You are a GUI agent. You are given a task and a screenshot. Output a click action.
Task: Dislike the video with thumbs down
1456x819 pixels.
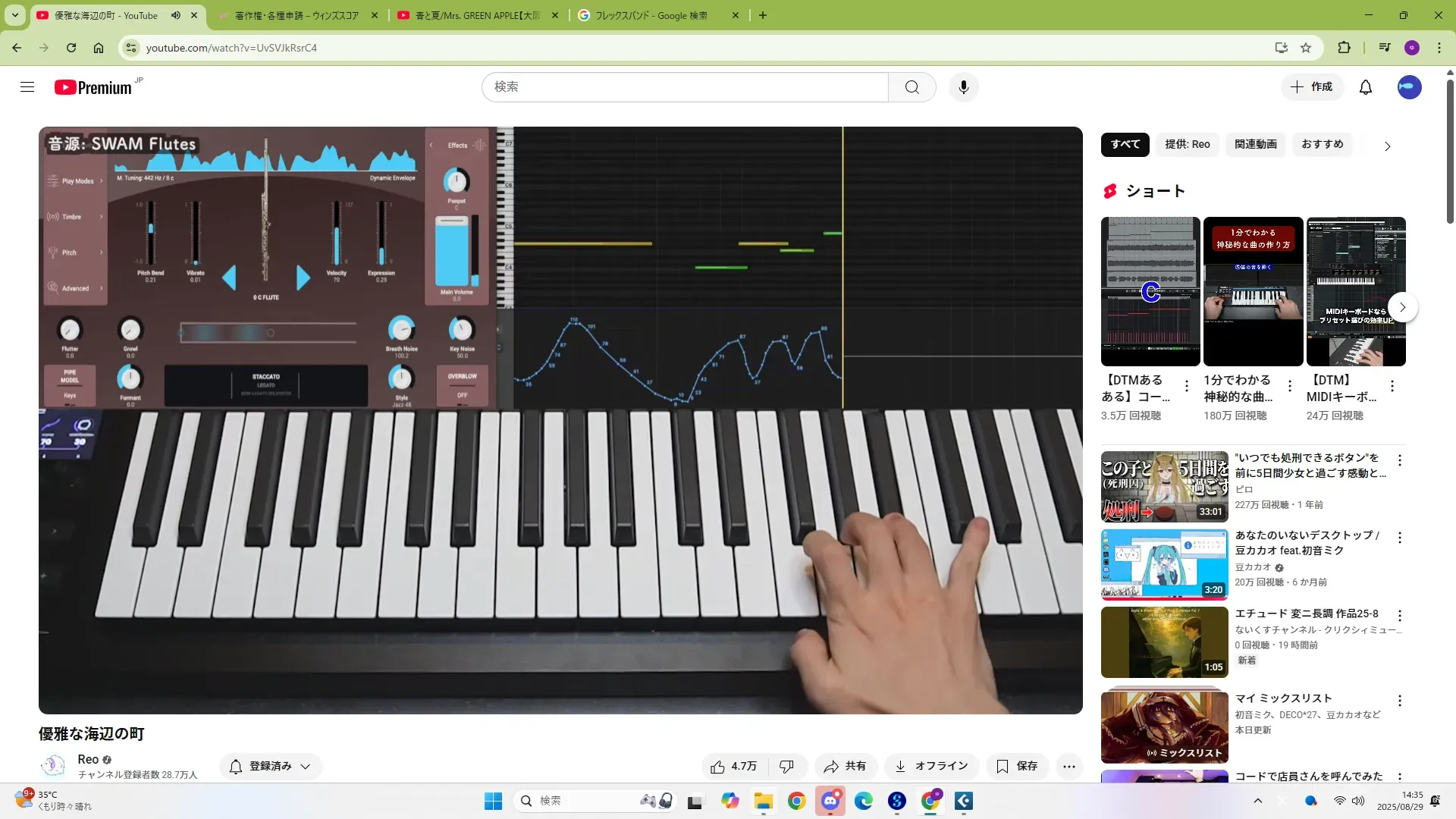(x=786, y=767)
